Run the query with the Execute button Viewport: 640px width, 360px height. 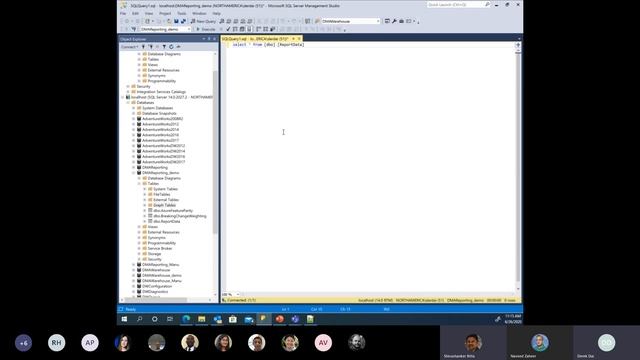[x=206, y=29]
